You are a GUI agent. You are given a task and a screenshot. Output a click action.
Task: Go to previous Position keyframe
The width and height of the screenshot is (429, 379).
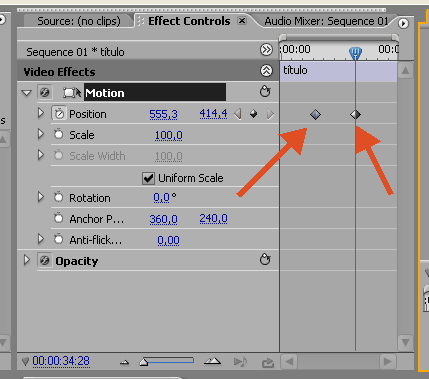[x=238, y=114]
